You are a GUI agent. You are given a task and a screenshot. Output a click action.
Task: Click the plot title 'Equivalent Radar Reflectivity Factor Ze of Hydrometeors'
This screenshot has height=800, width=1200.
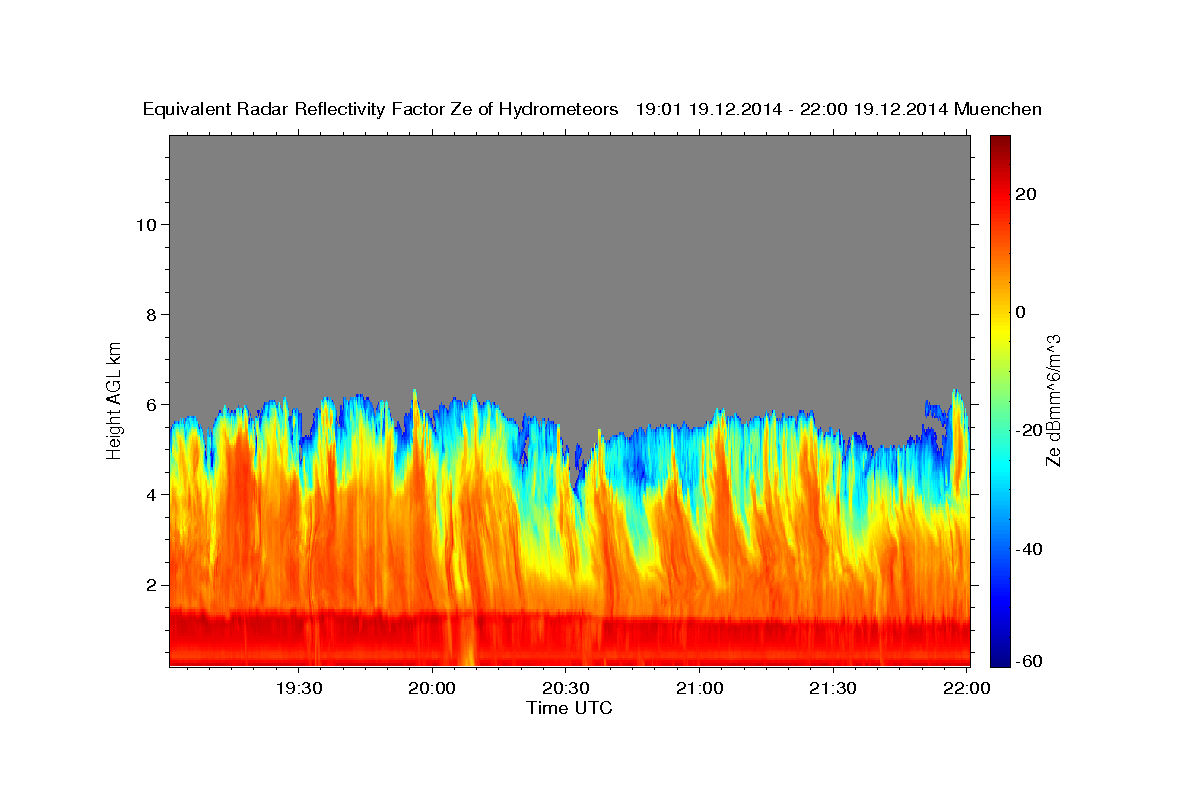click(381, 110)
